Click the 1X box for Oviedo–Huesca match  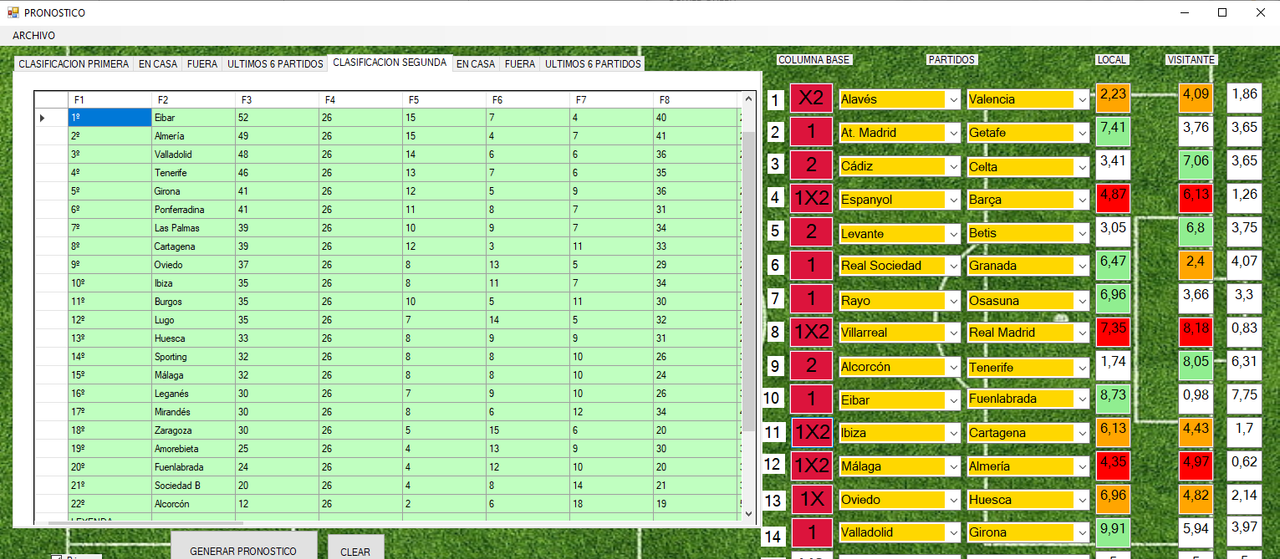pyautogui.click(x=811, y=498)
